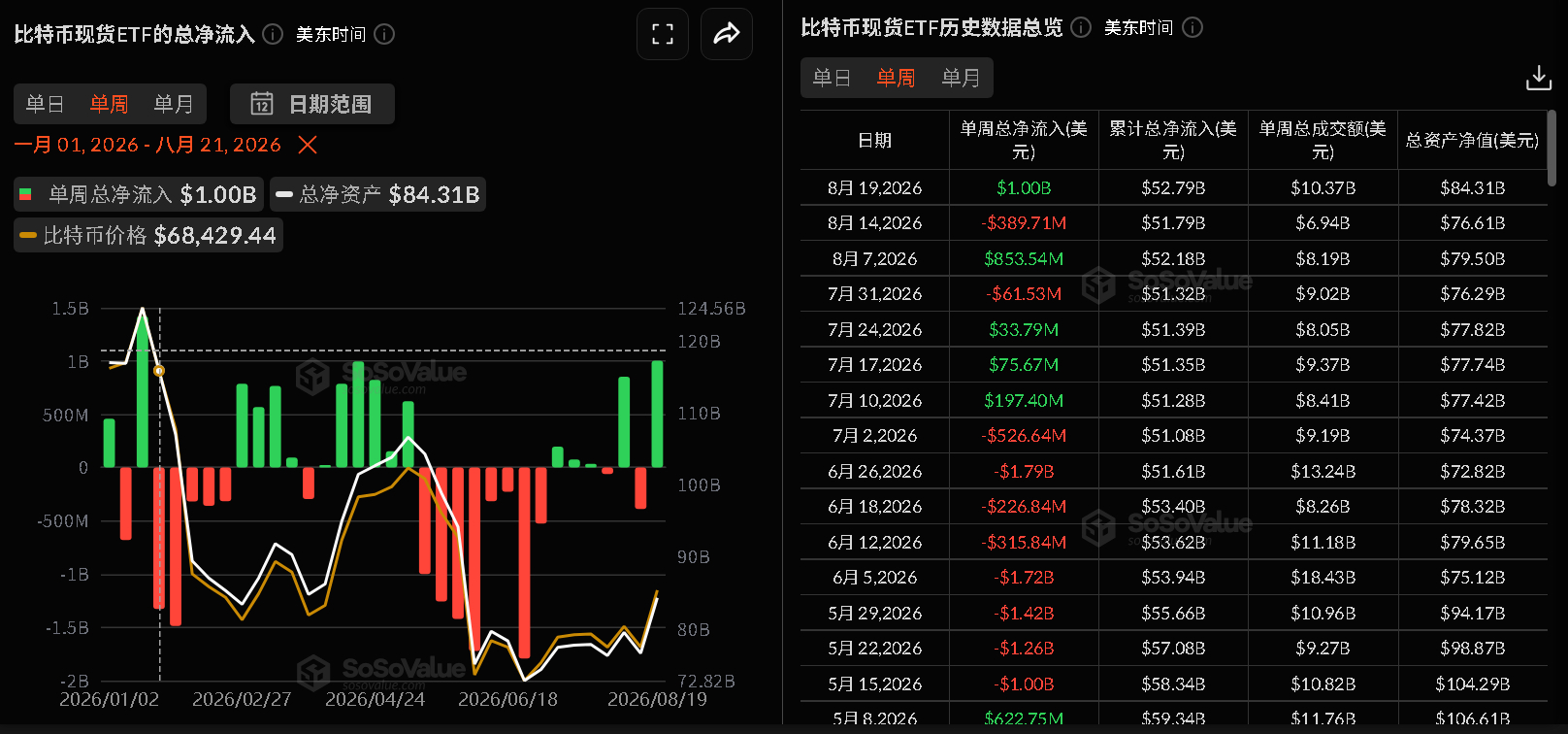
Task: Click the 日期 column header
Action: (874, 141)
